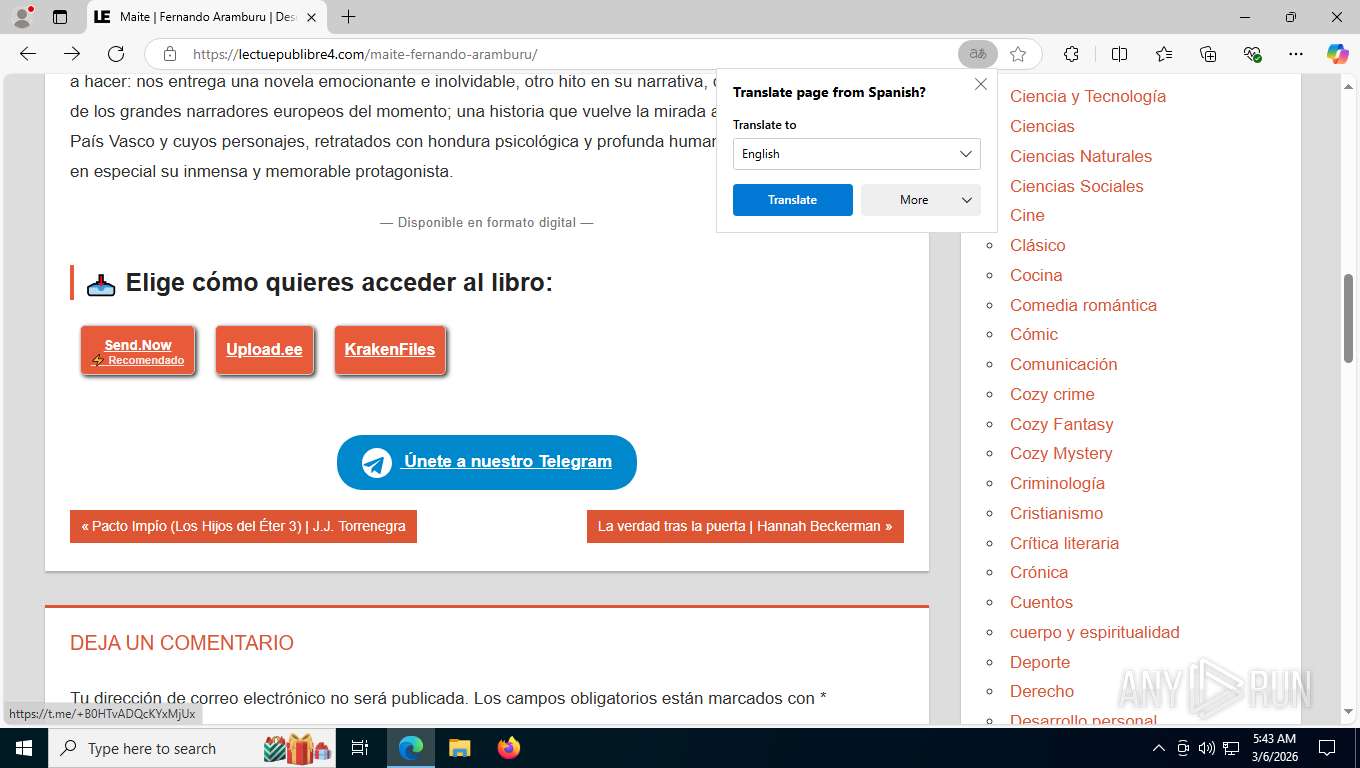This screenshot has width=1360, height=768.
Task: Click the DEJA UN COMENTARIO heading
Action: pyautogui.click(x=182, y=643)
